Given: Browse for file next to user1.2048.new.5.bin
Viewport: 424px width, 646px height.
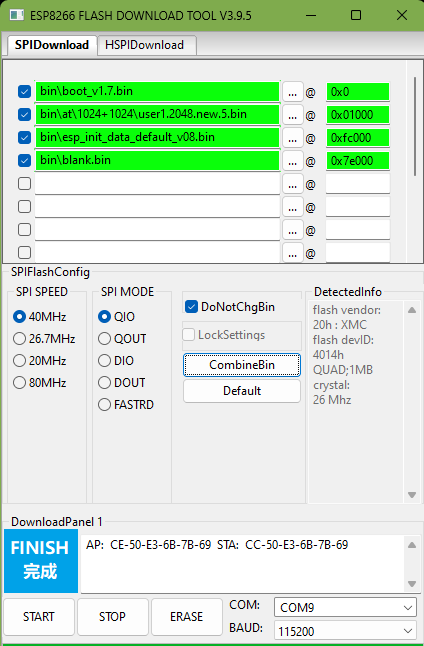Looking at the screenshot, I should [293, 115].
